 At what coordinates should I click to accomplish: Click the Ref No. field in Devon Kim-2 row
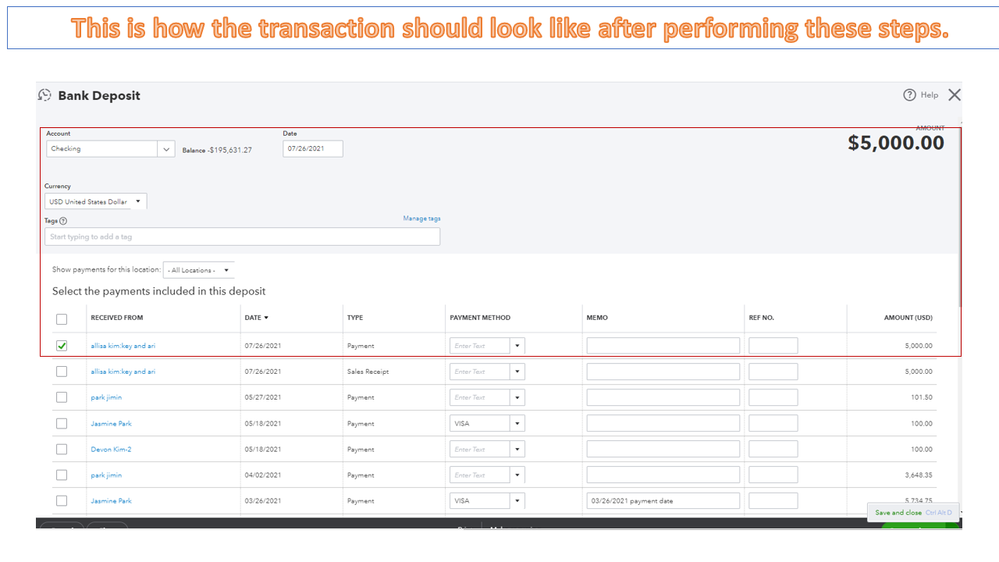(x=773, y=449)
